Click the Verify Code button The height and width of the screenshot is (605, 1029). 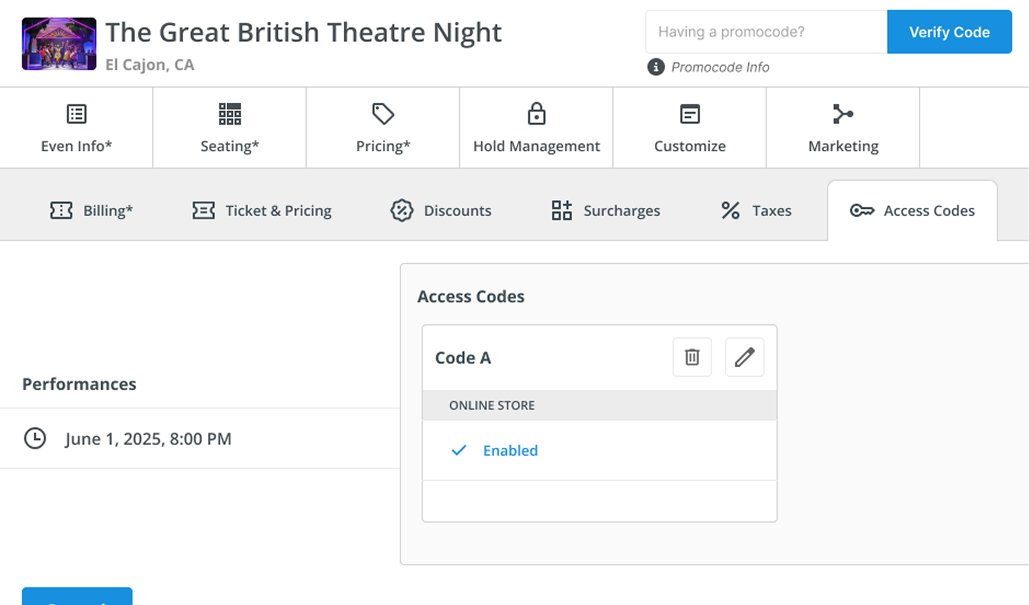pyautogui.click(x=948, y=31)
